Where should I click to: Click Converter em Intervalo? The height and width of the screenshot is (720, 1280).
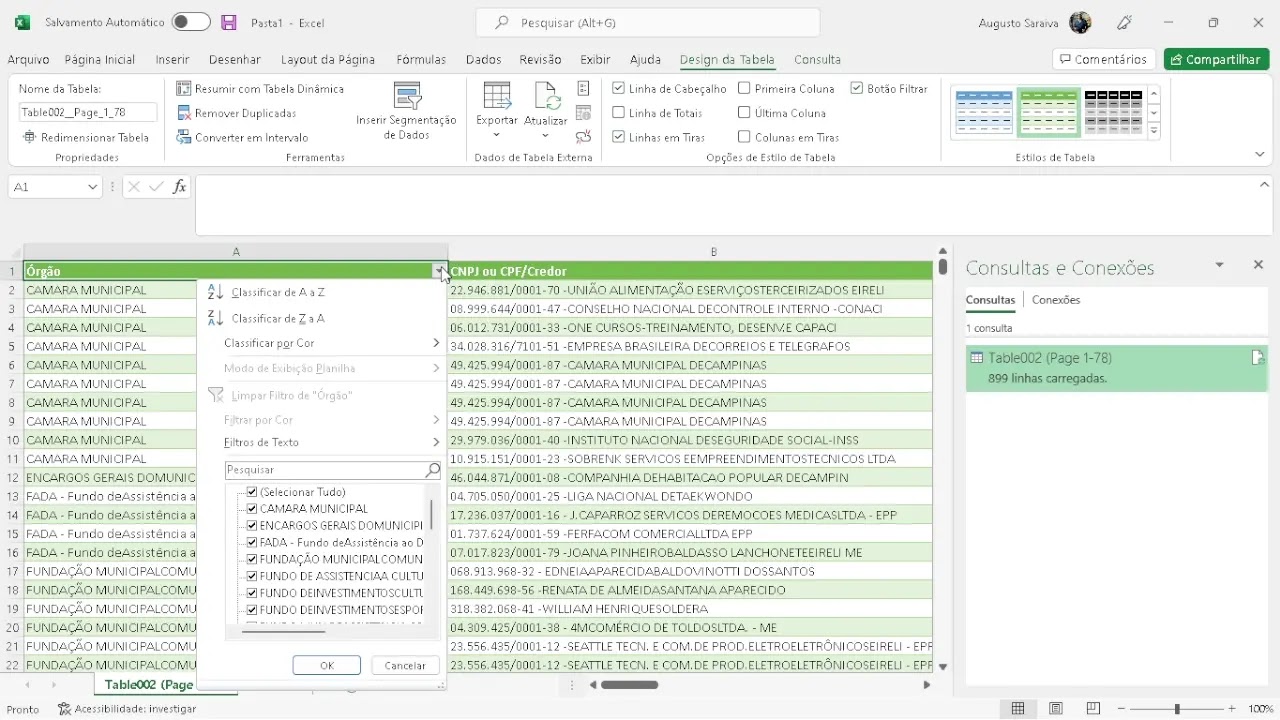(243, 137)
